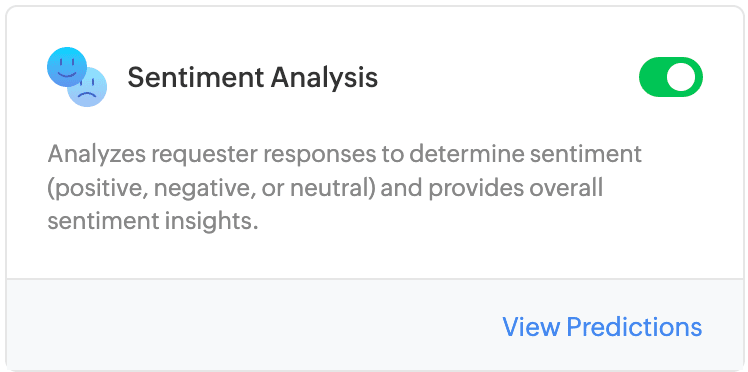The image size is (748, 372).
Task: Click the dark blue smiling emoji
Action: click(67, 67)
